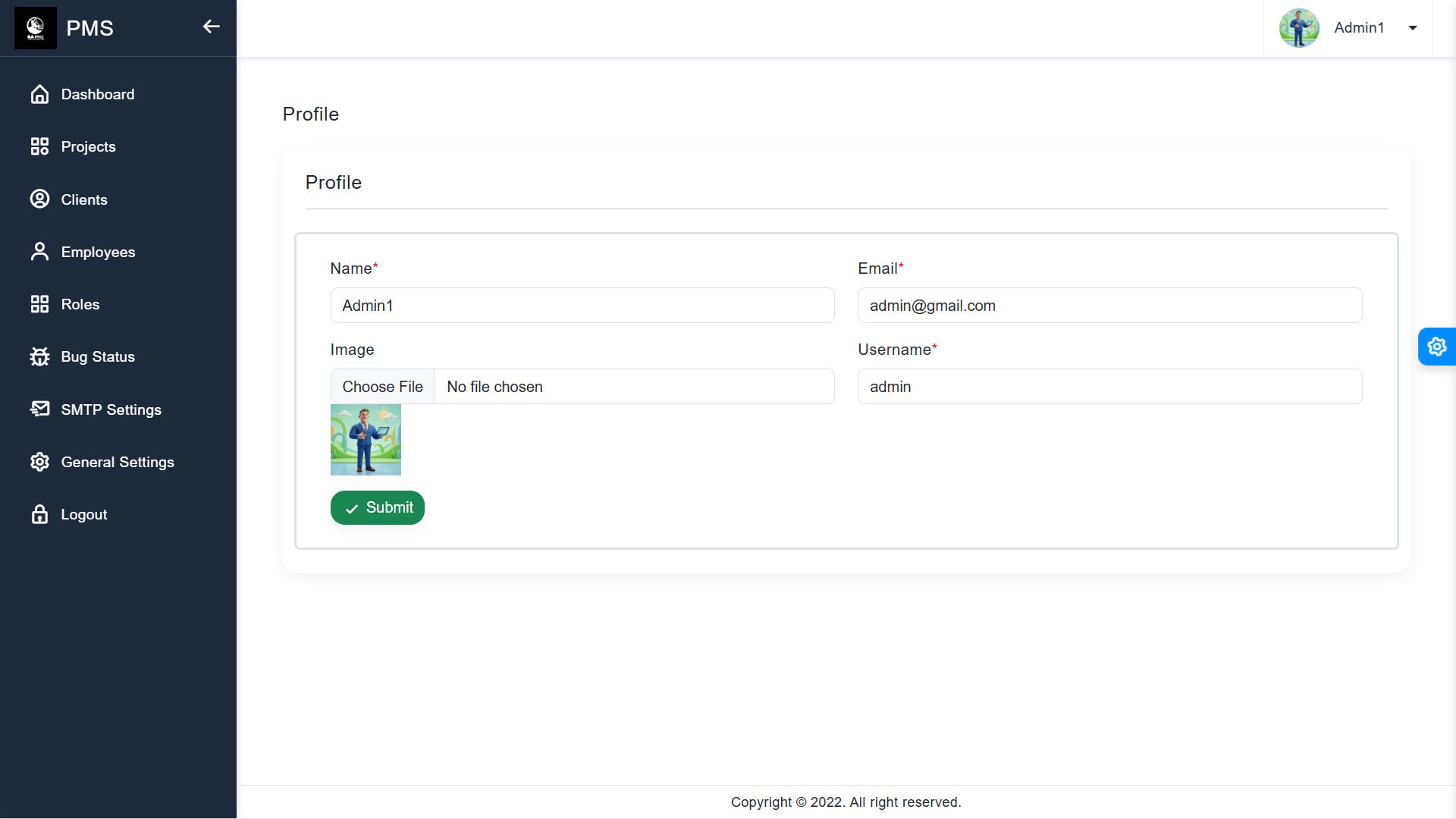Image resolution: width=1456 pixels, height=819 pixels.
Task: Click the General Settings gear icon
Action: click(39, 462)
